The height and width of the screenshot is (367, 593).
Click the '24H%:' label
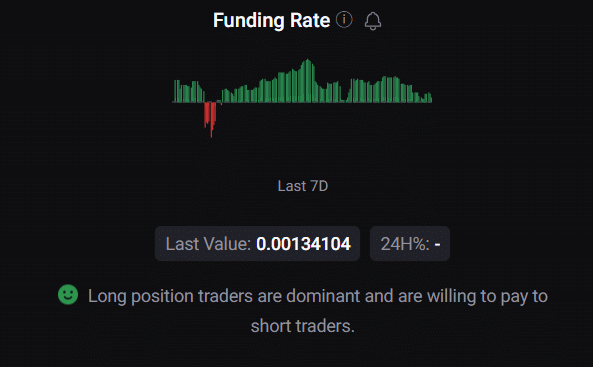click(x=405, y=244)
